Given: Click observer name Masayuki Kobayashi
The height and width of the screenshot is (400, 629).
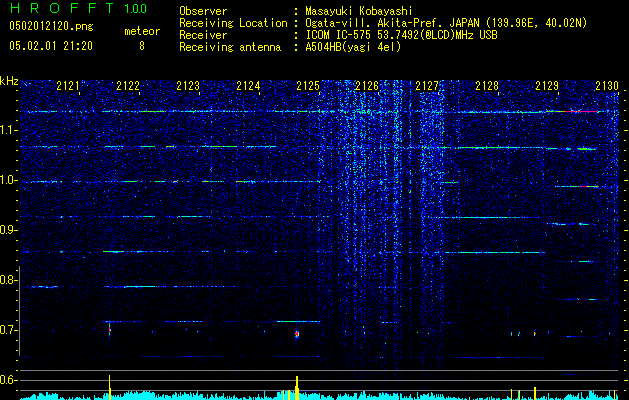Looking at the screenshot, I should pos(359,11).
